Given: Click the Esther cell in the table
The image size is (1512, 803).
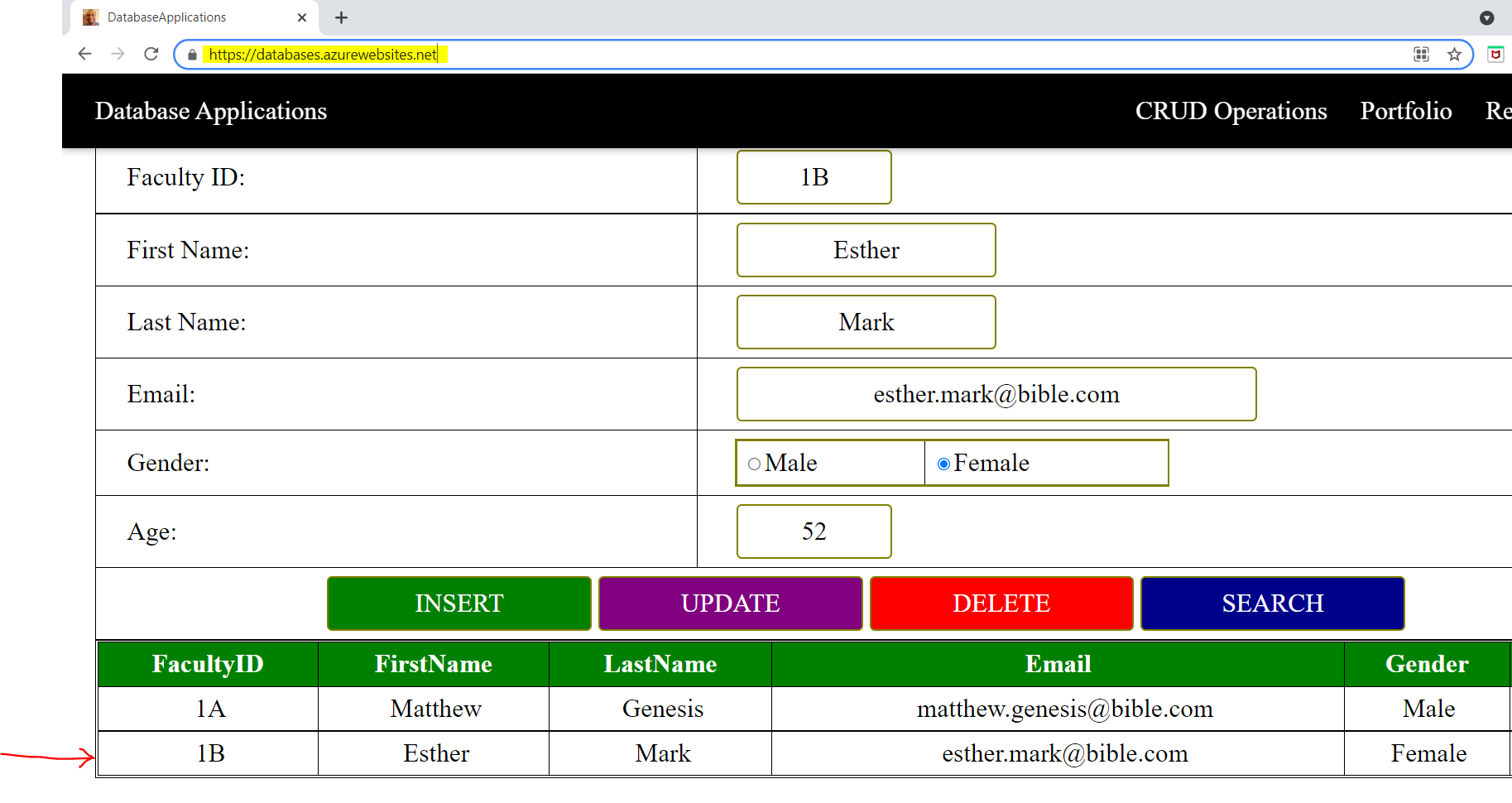Looking at the screenshot, I should (434, 753).
